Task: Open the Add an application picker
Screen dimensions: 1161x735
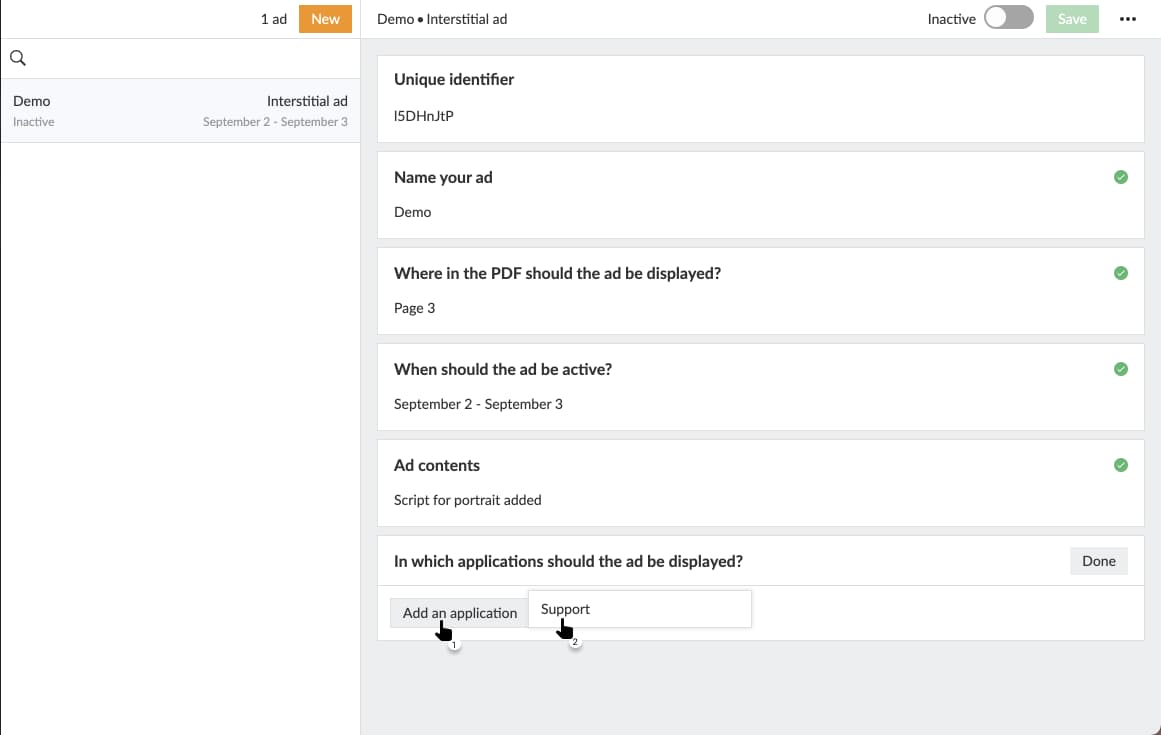Action: coord(458,613)
